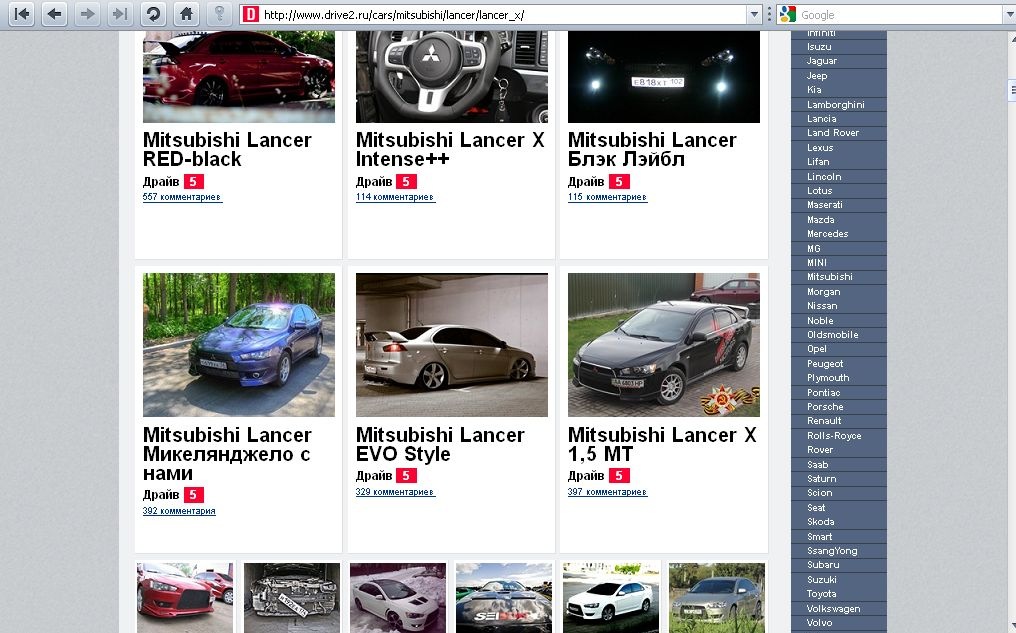Screen dimensions: 1016x633
Task: Click the white Lancer in snow thumbnail
Action: pyautogui.click(x=398, y=597)
